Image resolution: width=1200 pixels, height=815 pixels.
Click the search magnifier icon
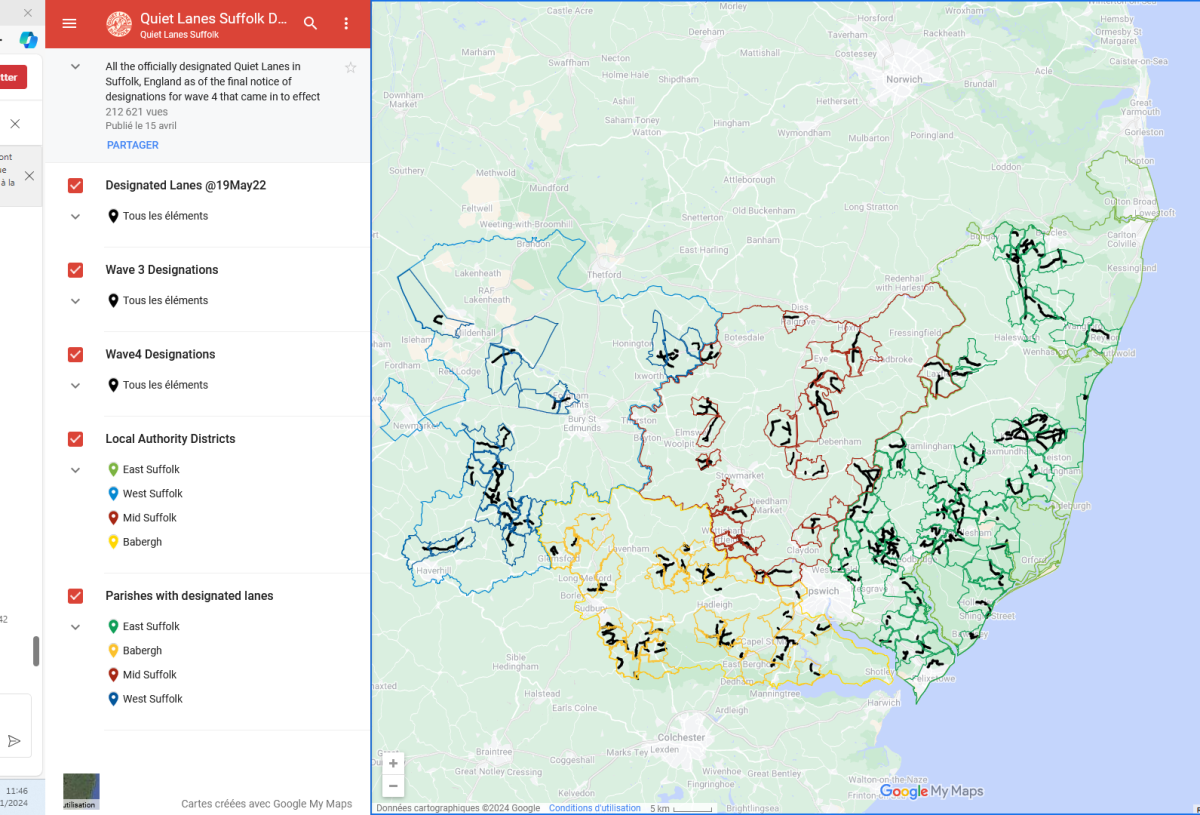point(311,23)
